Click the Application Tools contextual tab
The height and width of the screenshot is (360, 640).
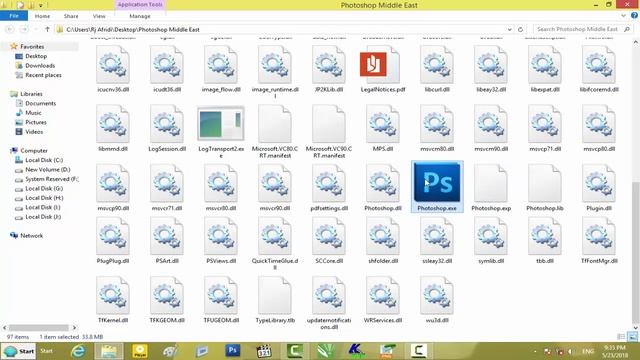[x=140, y=4]
